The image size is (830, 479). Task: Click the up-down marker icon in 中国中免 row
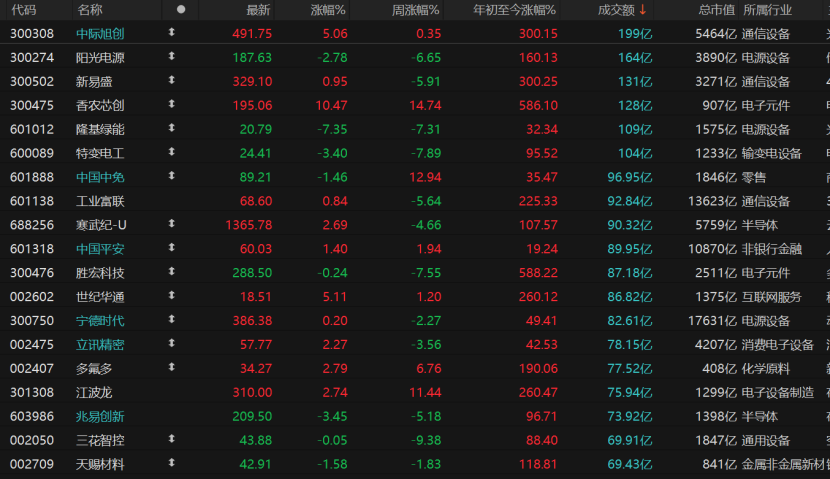(x=172, y=176)
